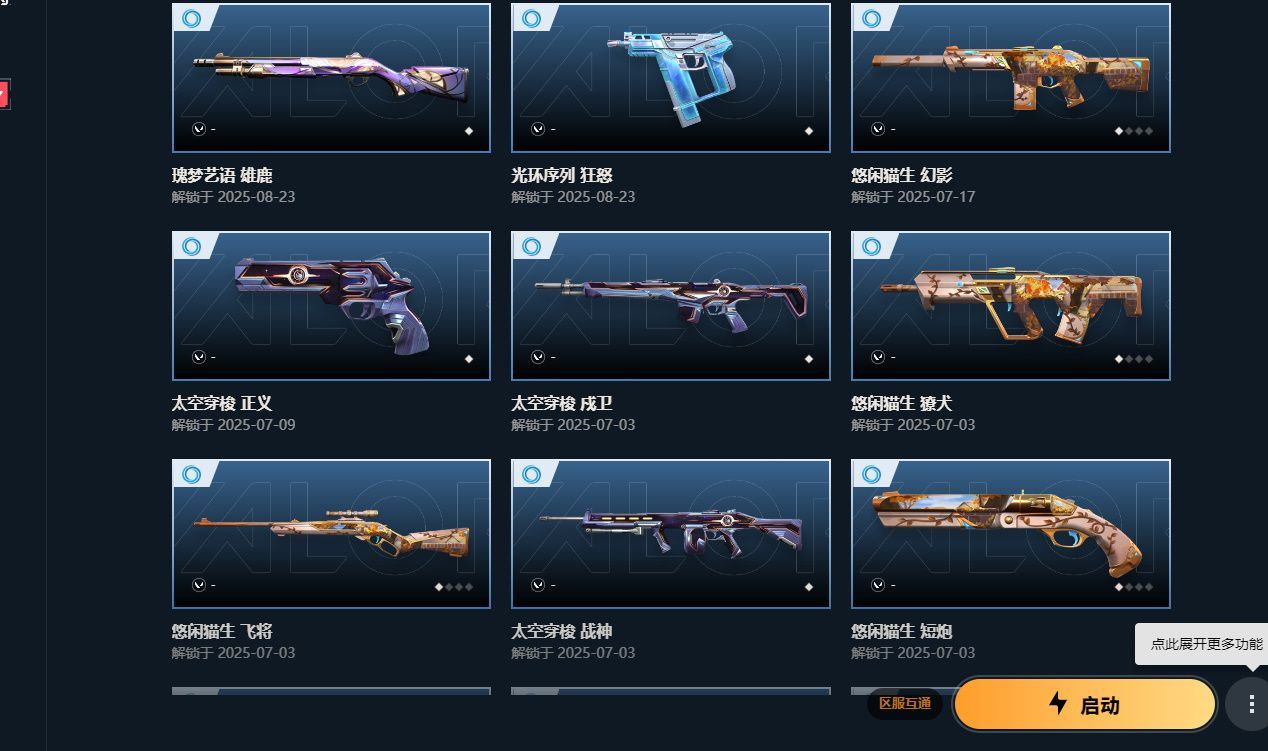This screenshot has width=1268, height=751.
Task: Select the 太空穿梭 正义 revolver thumbnail
Action: click(331, 306)
